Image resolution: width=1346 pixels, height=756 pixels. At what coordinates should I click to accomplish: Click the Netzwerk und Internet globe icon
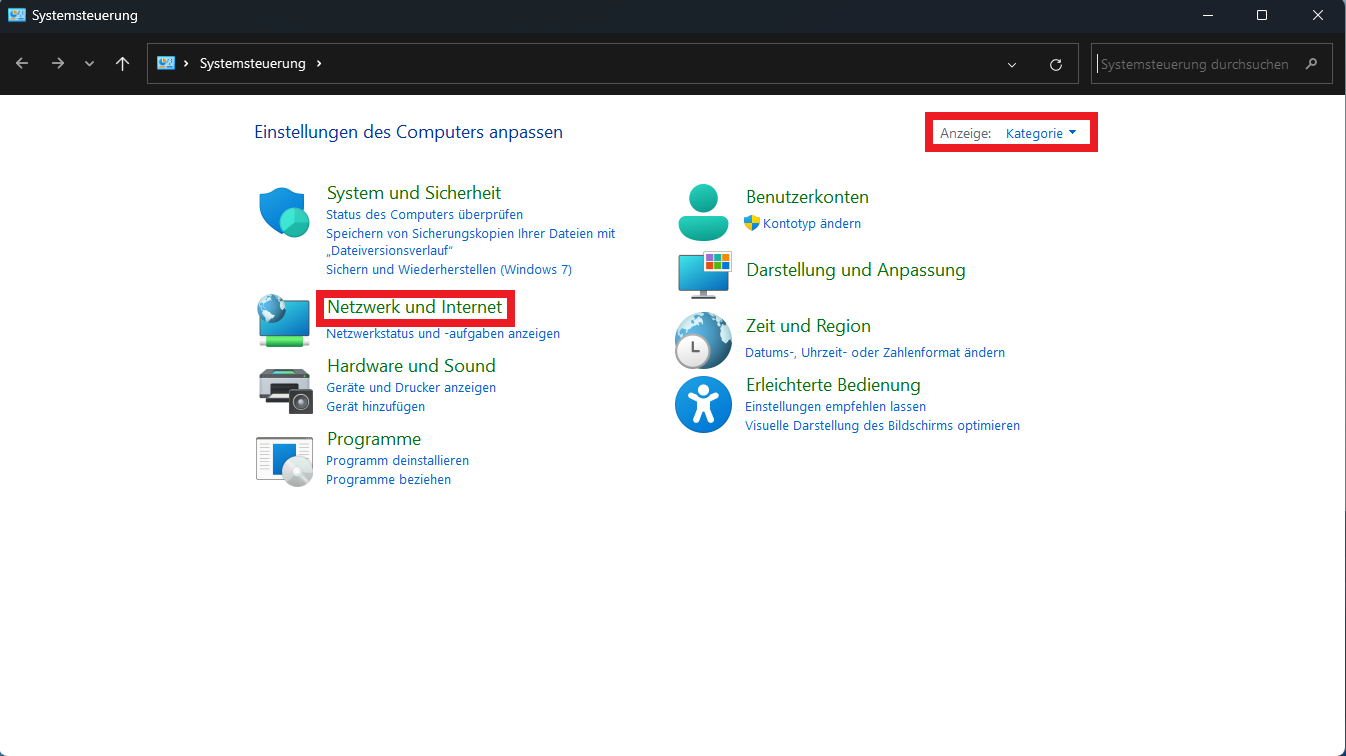(284, 321)
